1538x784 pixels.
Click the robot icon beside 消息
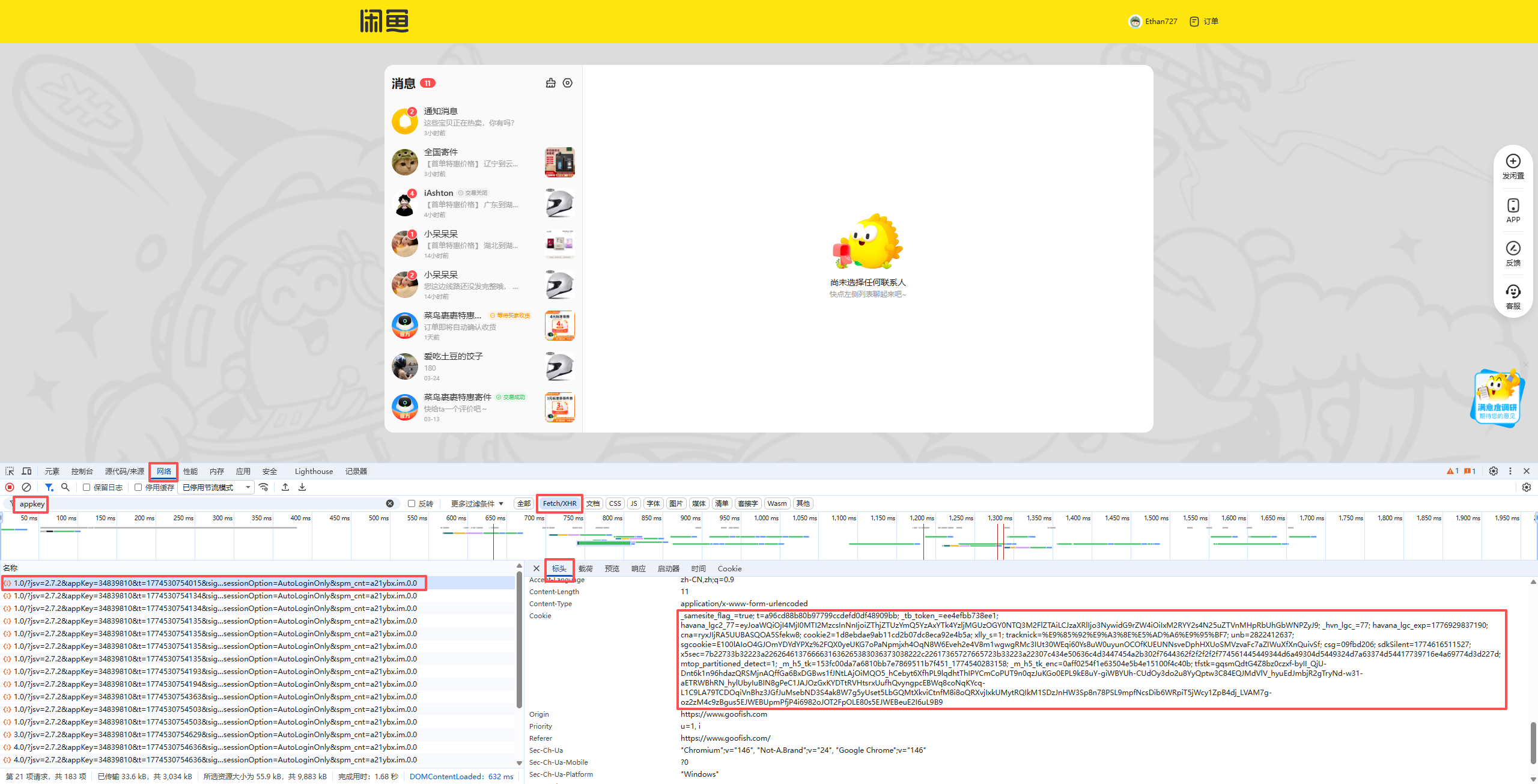click(x=550, y=83)
